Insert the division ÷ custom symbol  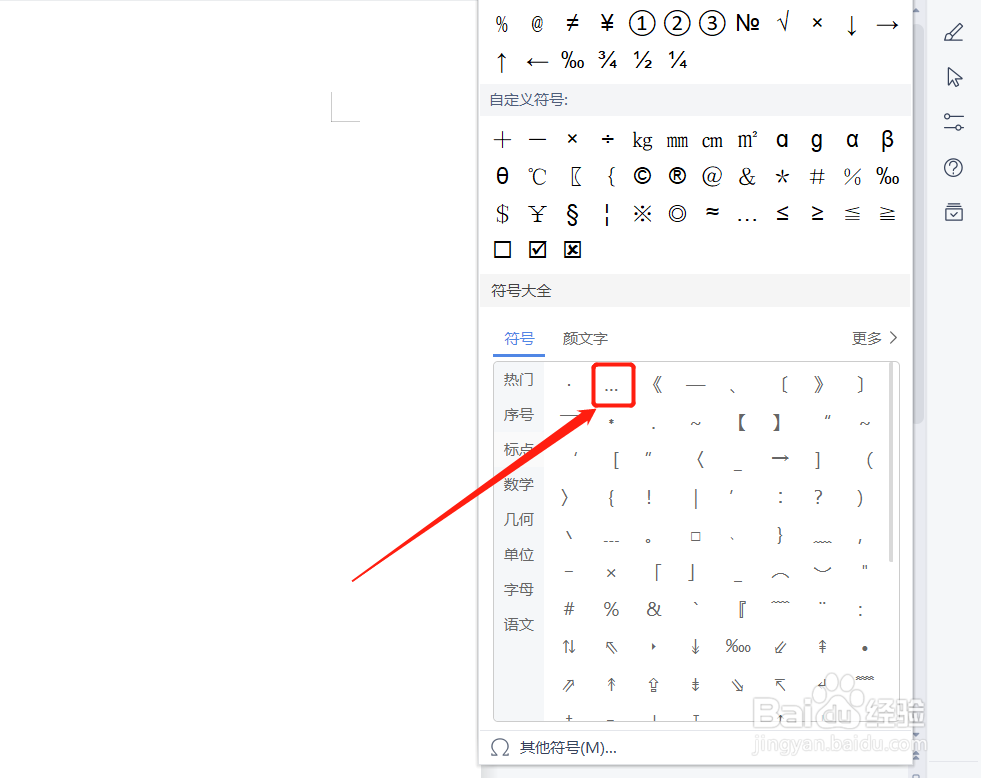(x=607, y=139)
